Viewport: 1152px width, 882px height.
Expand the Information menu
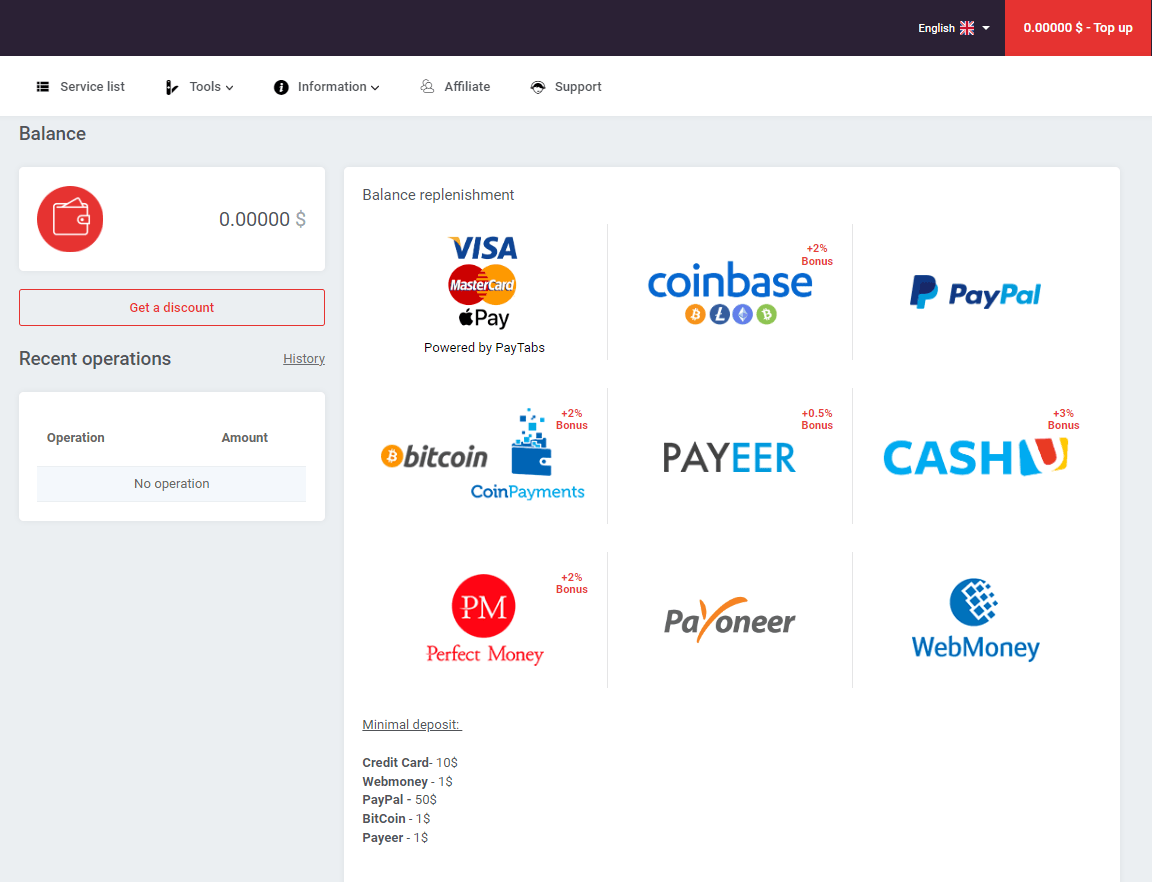click(326, 87)
